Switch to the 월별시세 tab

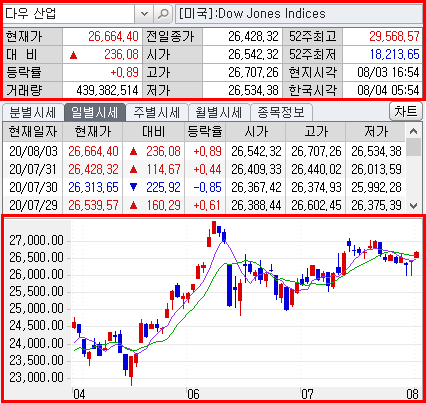click(219, 112)
